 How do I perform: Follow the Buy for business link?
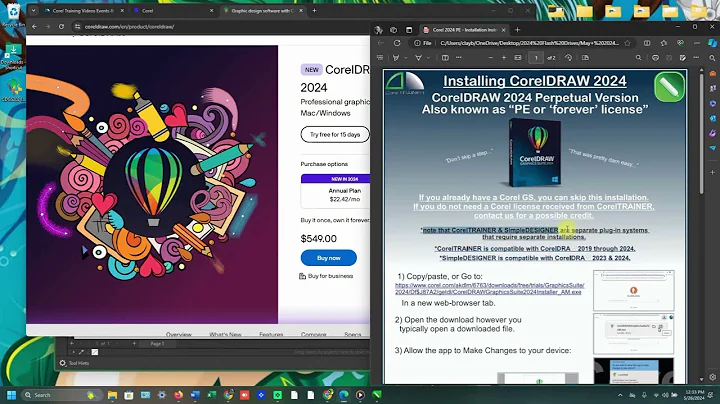coord(326,276)
